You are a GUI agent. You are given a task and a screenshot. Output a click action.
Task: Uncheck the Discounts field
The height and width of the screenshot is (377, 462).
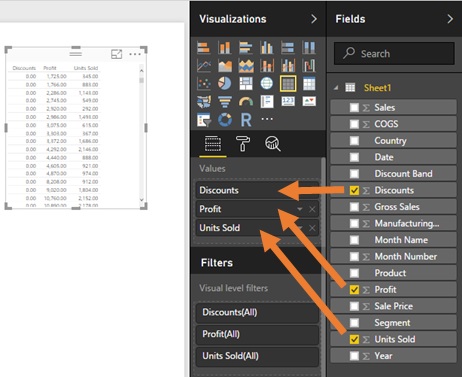354,190
